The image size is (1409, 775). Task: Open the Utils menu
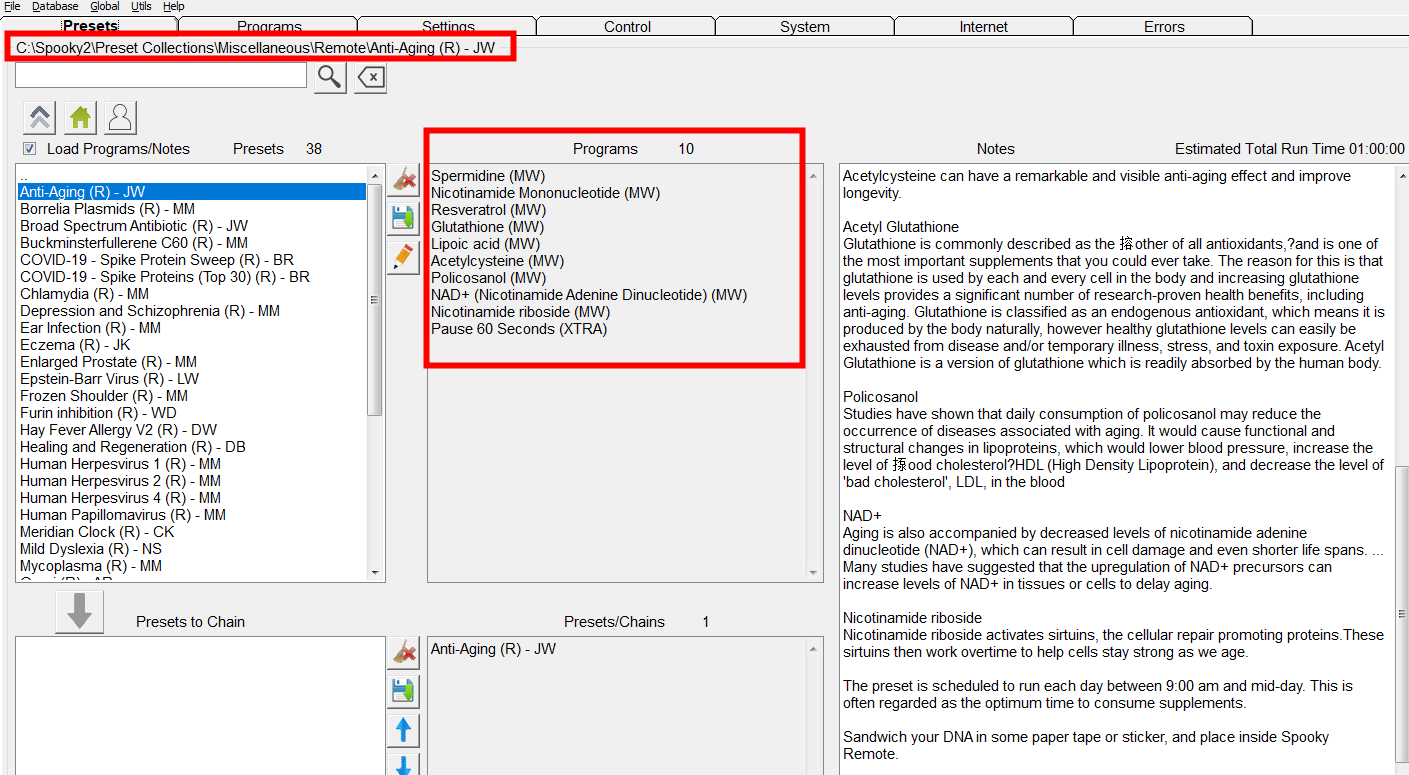point(141,6)
